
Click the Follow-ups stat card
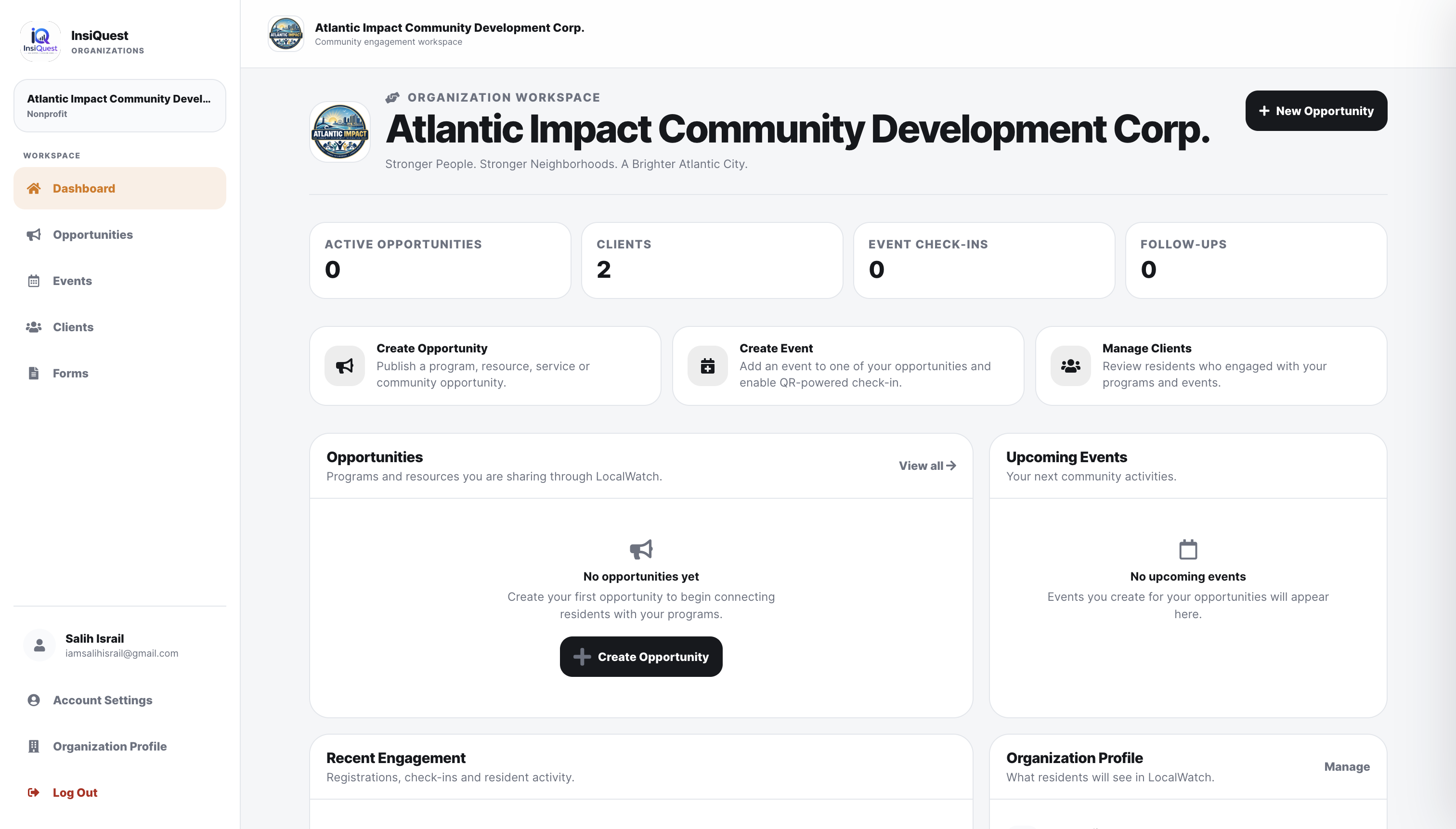point(1256,260)
